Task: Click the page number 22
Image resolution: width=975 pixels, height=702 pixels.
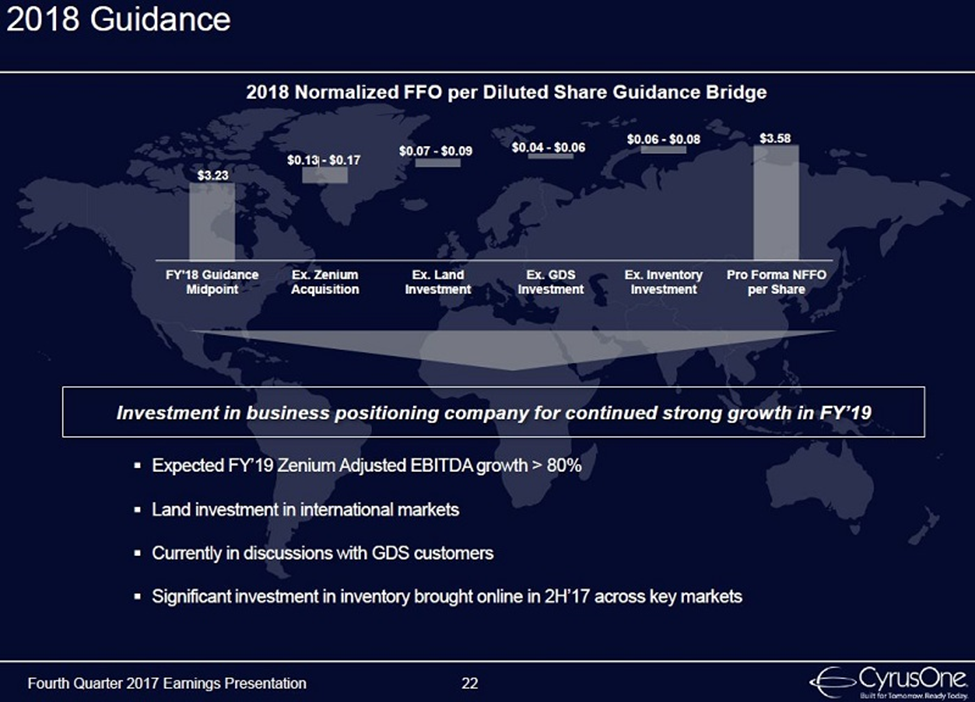Action: click(x=472, y=684)
